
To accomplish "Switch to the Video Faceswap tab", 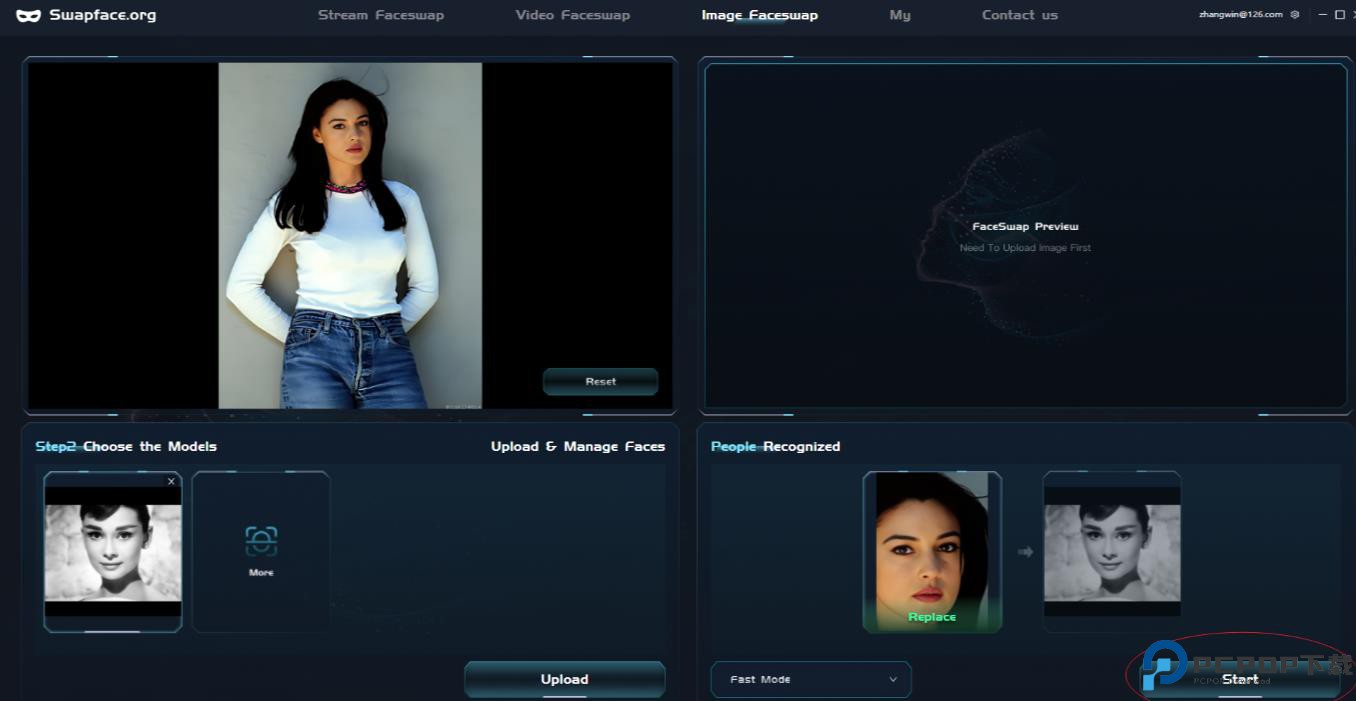I will pyautogui.click(x=572, y=15).
